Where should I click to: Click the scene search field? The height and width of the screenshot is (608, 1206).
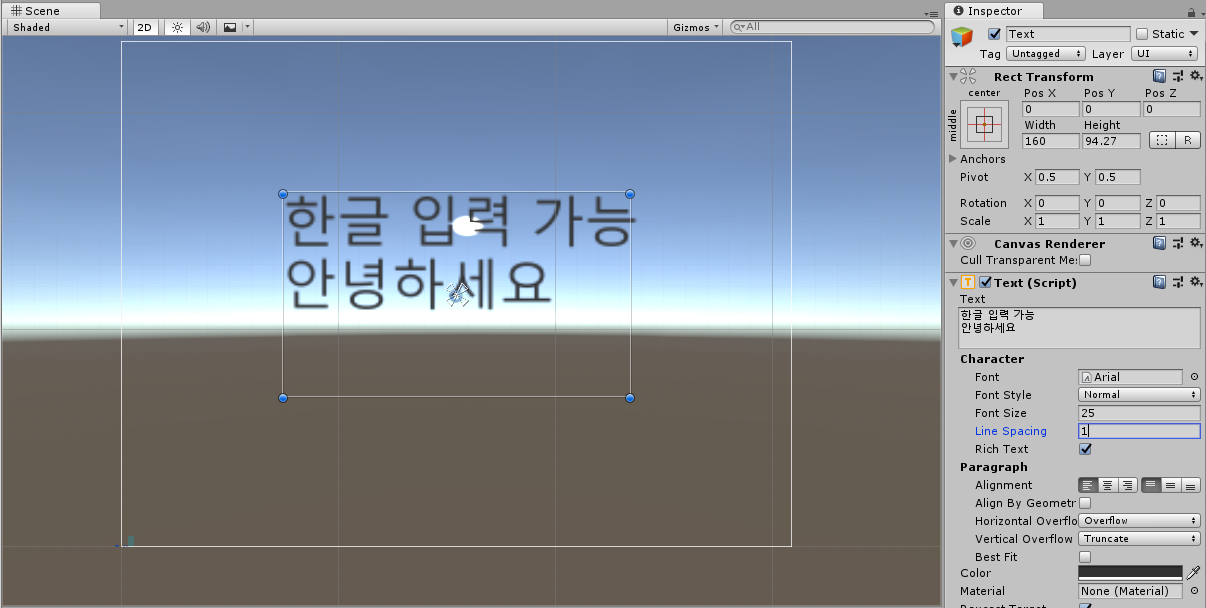833,27
